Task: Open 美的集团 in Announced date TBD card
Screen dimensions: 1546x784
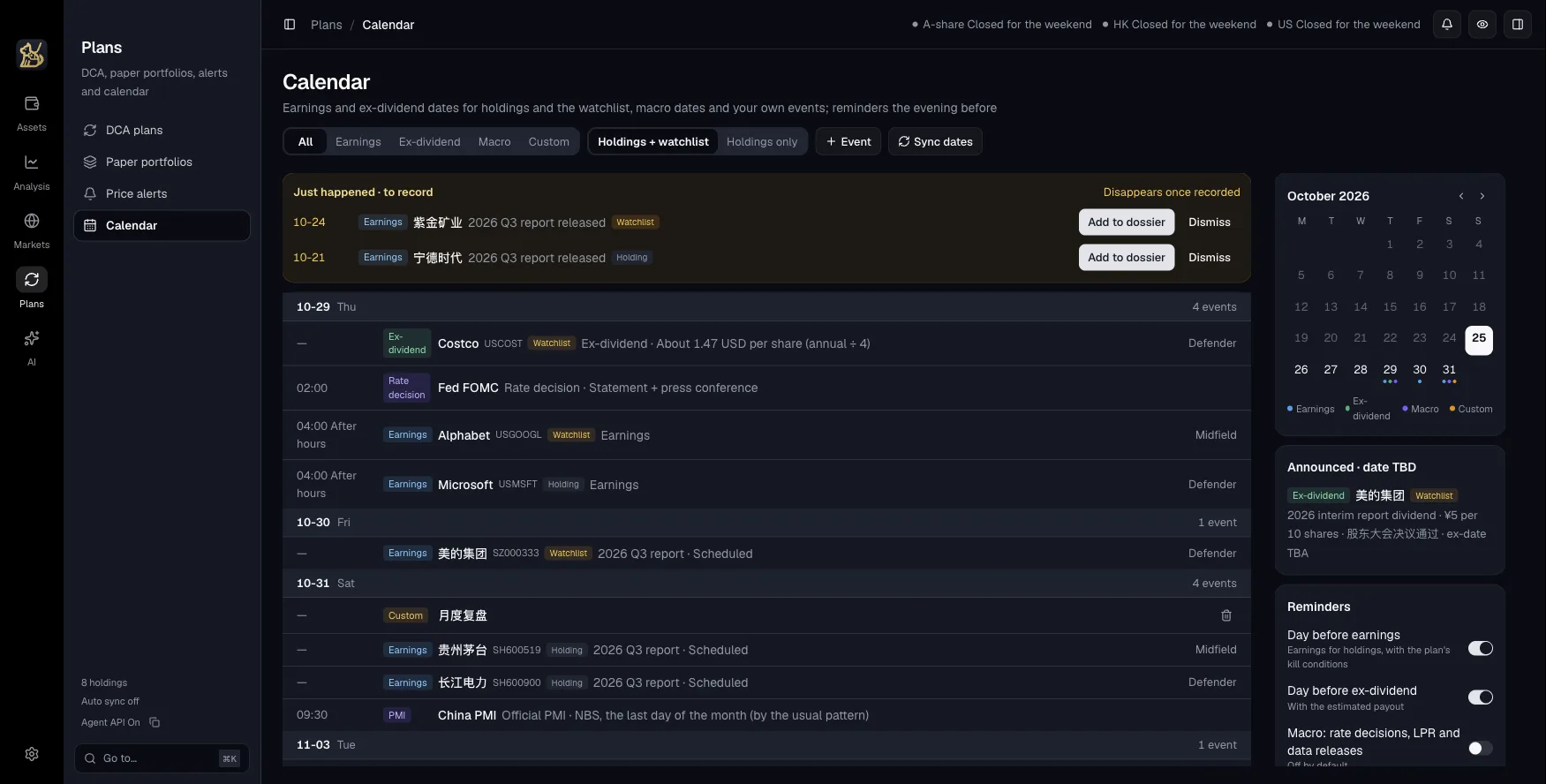Action: 1380,495
